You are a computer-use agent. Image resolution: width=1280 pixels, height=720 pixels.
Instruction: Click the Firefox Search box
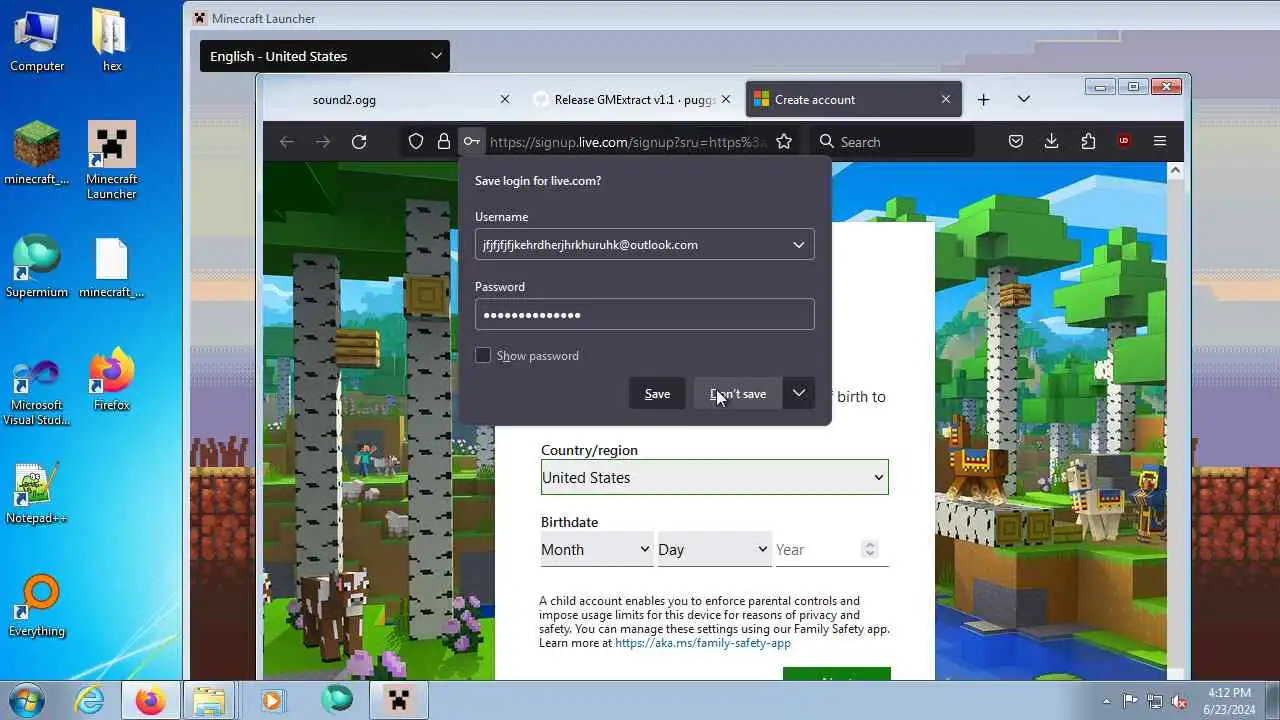click(x=892, y=142)
